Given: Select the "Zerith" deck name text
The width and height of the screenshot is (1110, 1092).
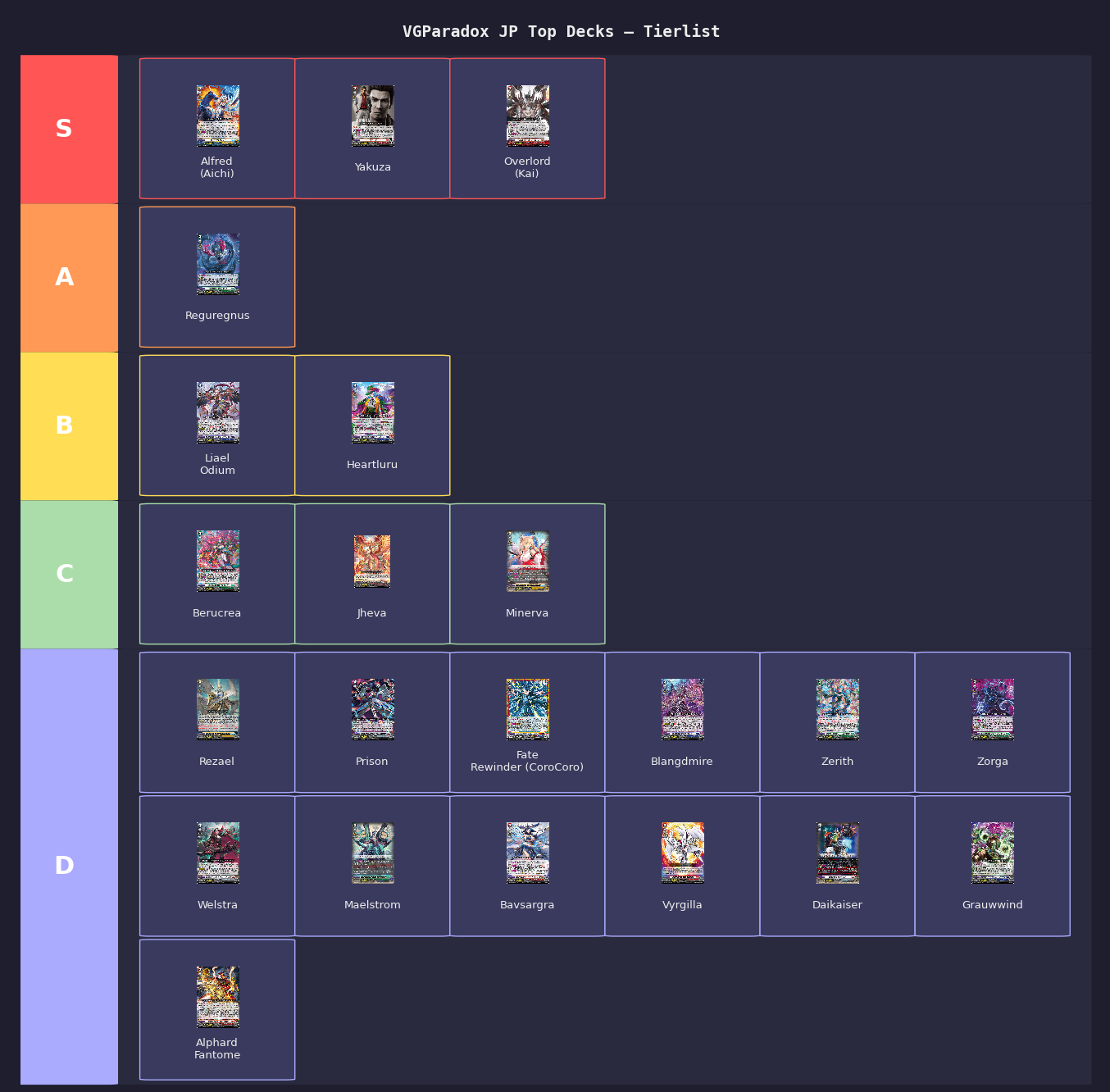Looking at the screenshot, I should coord(838,762).
